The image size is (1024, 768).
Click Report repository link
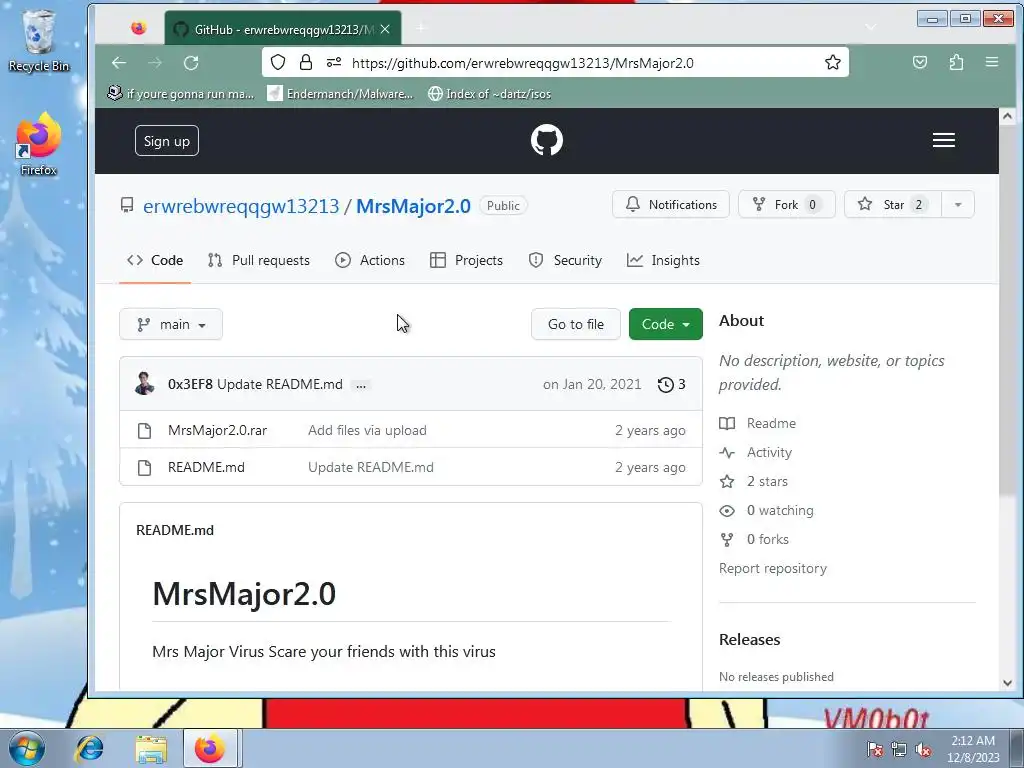click(x=773, y=569)
